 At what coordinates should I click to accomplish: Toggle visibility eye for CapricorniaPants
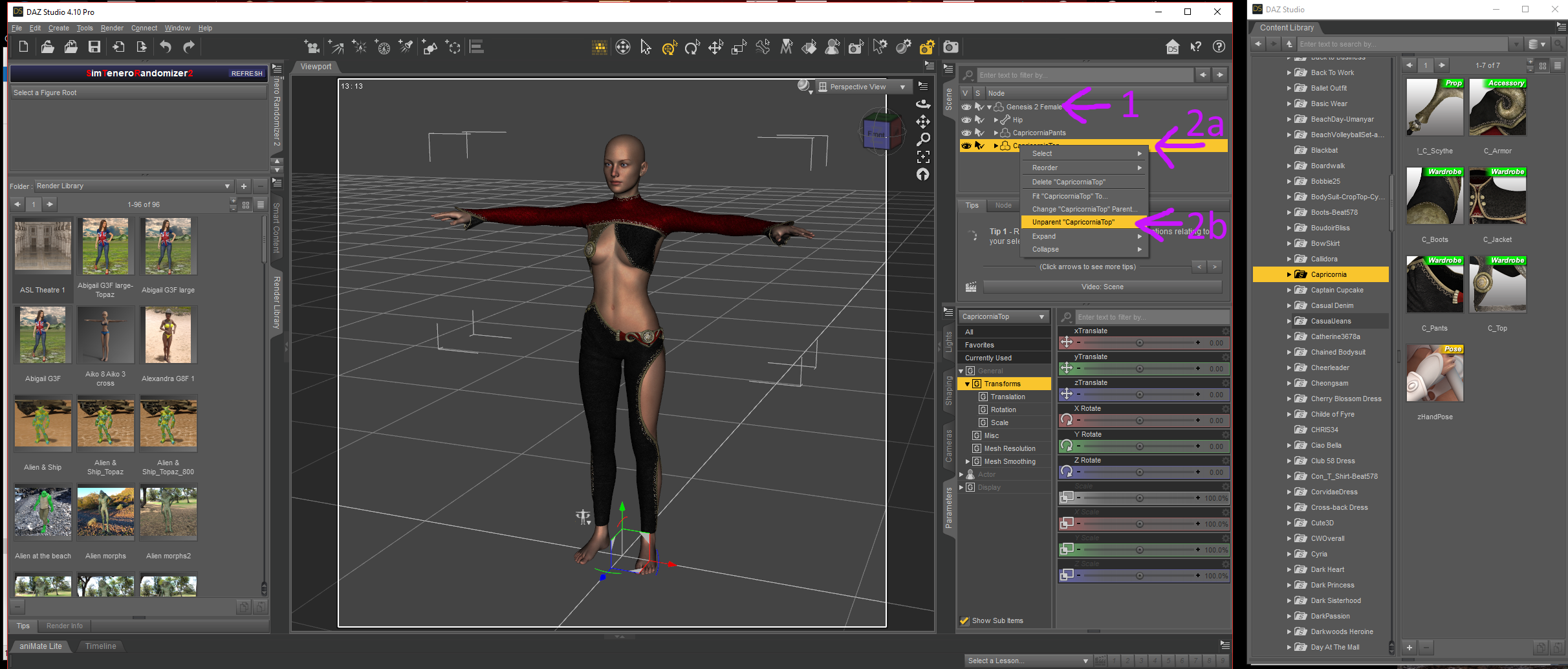pyautogui.click(x=966, y=133)
